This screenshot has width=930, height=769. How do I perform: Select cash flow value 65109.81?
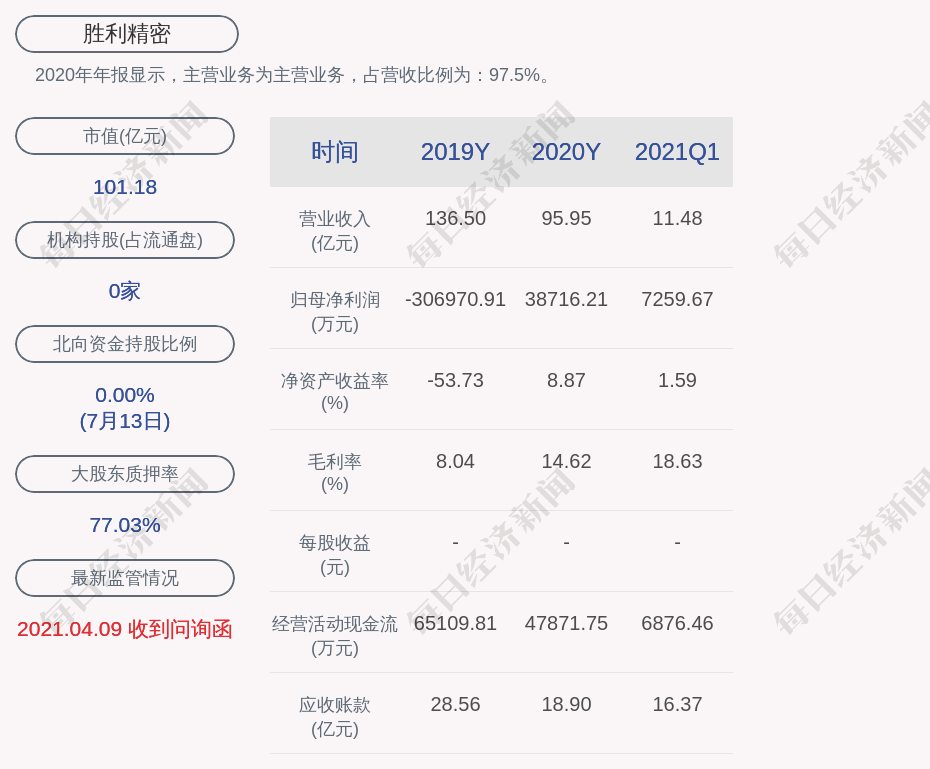click(x=456, y=623)
